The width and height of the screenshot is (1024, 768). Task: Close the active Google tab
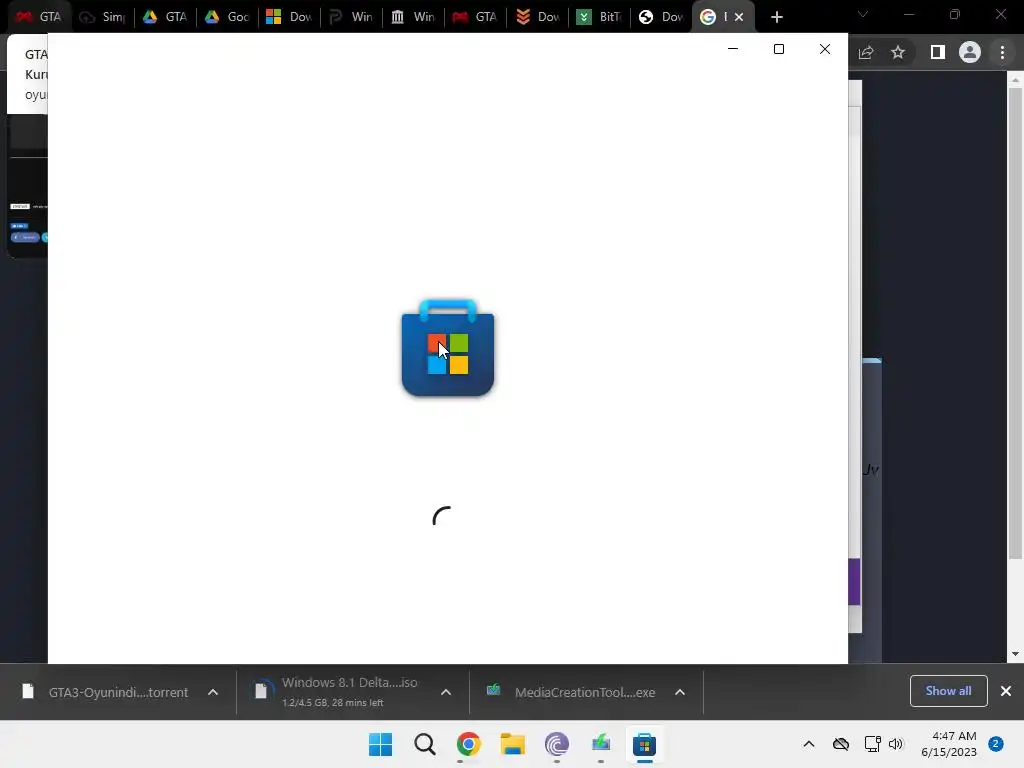pos(739,17)
